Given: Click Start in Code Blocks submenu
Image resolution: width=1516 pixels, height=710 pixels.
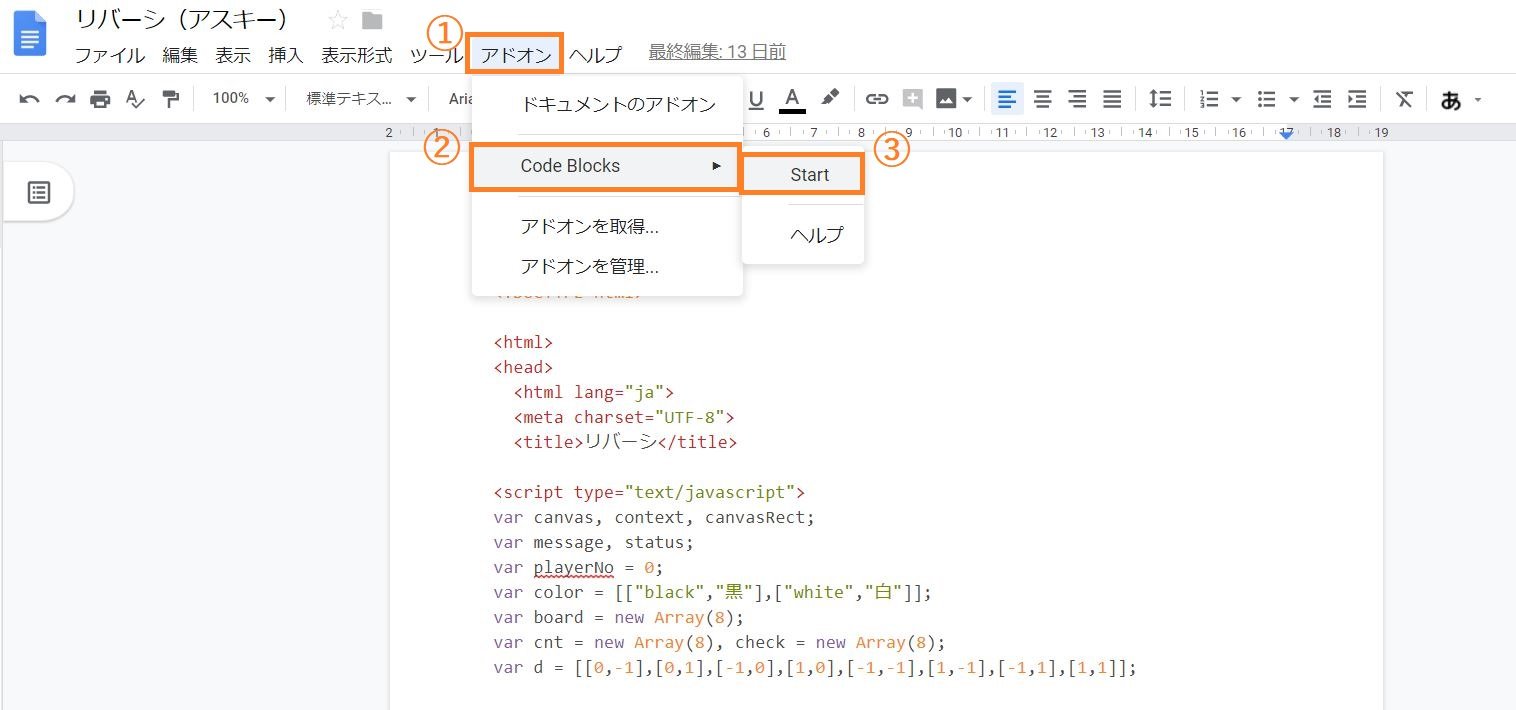Looking at the screenshot, I should pyautogui.click(x=803, y=174).
